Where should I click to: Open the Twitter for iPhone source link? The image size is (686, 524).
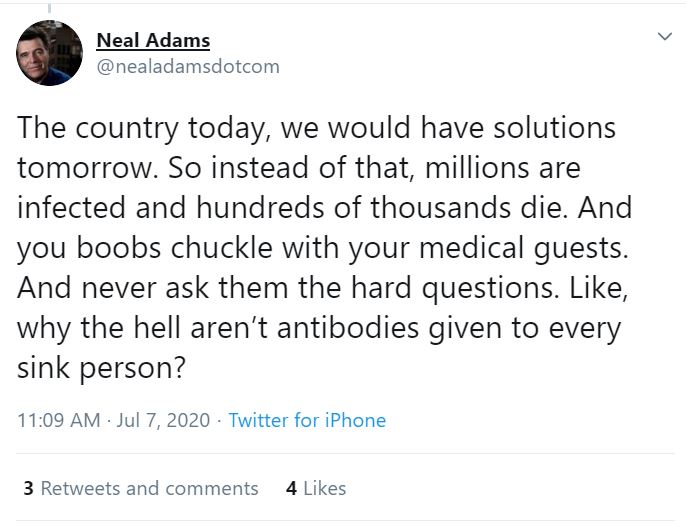(307, 420)
